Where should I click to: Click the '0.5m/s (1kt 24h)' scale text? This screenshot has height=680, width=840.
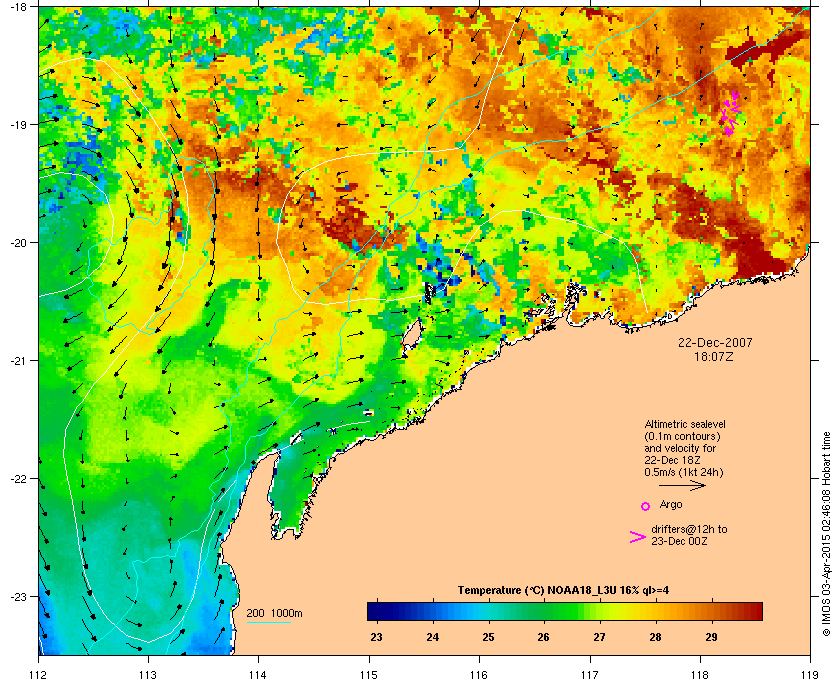(x=684, y=473)
